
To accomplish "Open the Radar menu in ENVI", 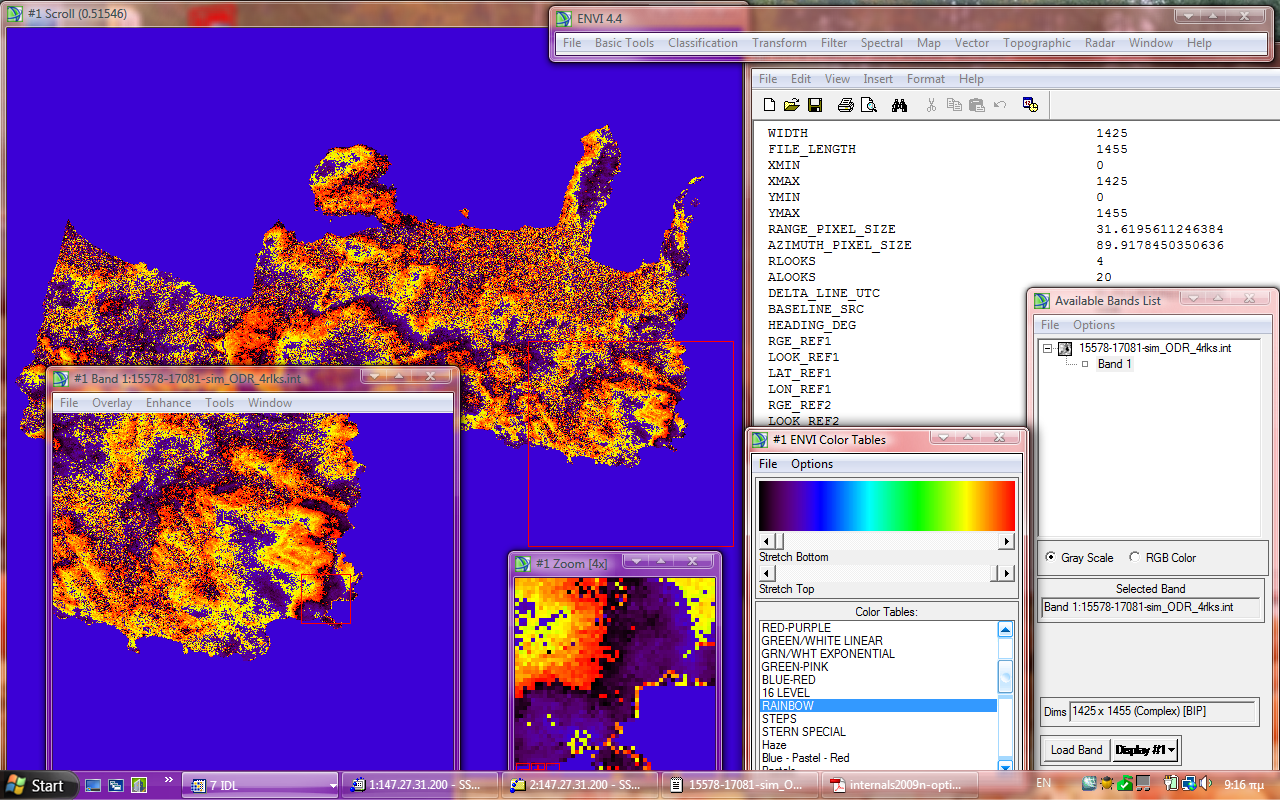I will tap(1100, 43).
